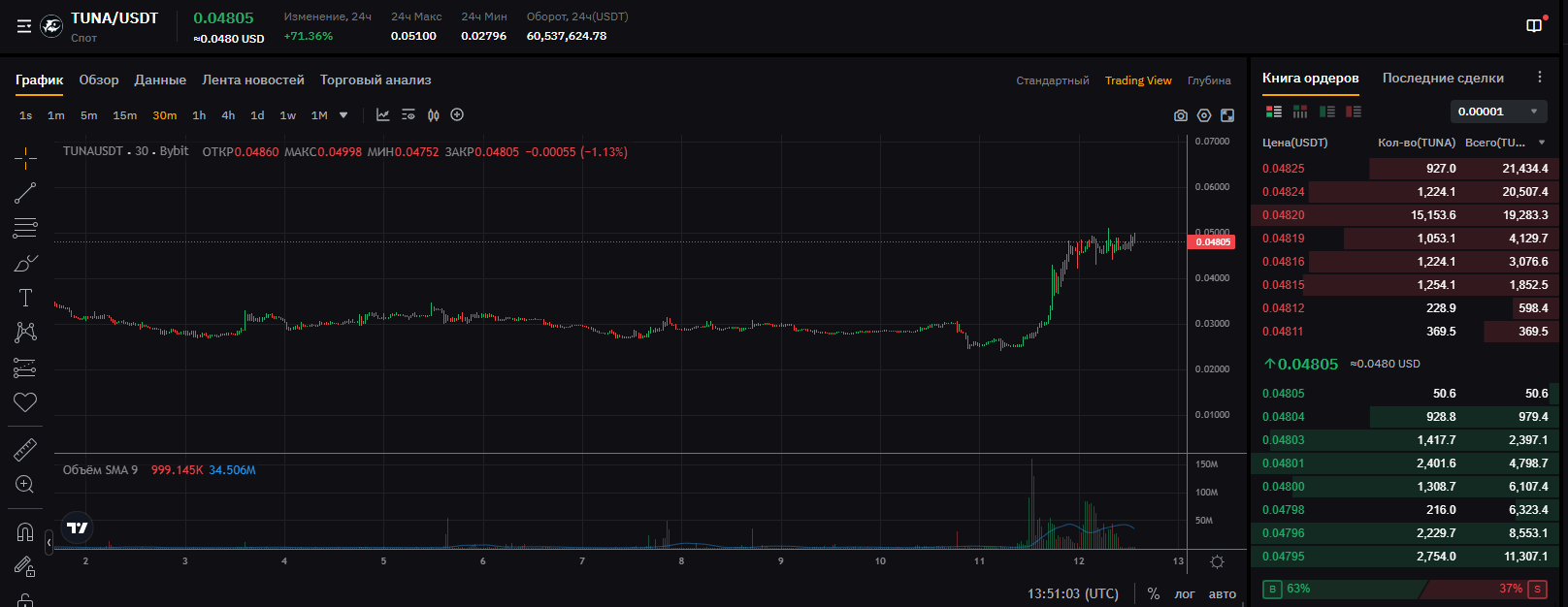The height and width of the screenshot is (607, 1568).
Task: Click the 13:51:03 (UTC) timezone selector
Action: pyautogui.click(x=1073, y=593)
